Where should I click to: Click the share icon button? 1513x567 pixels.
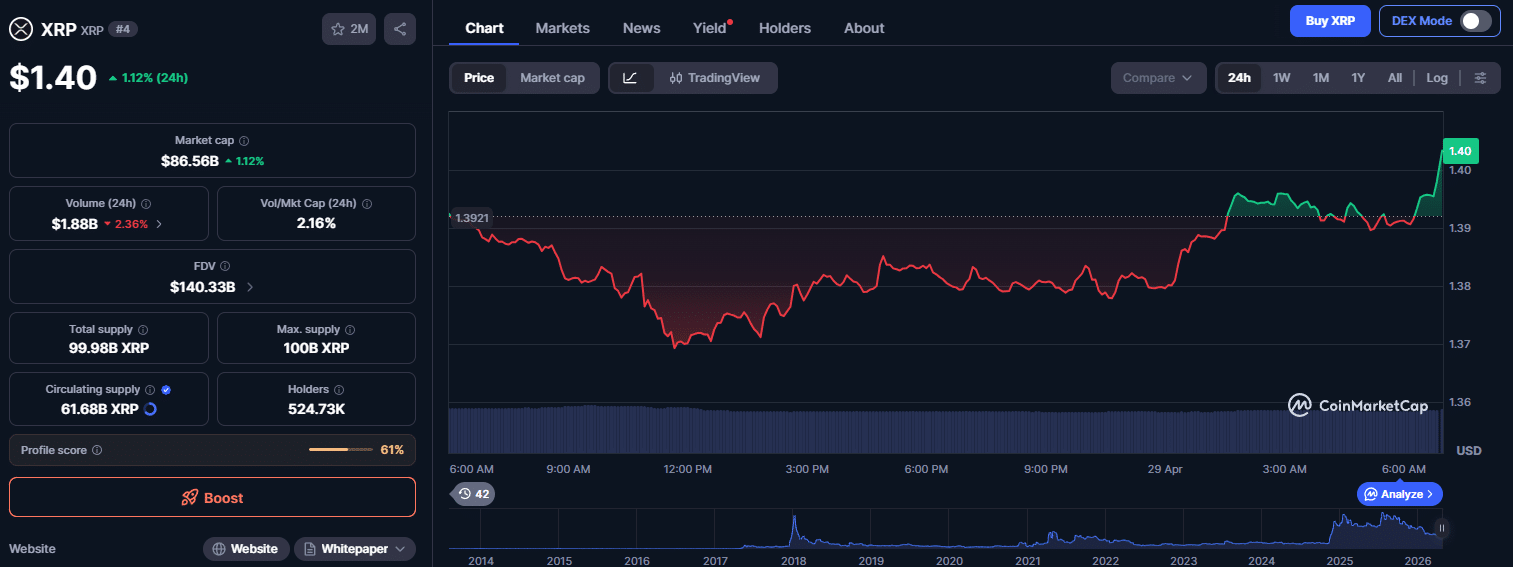[400, 29]
